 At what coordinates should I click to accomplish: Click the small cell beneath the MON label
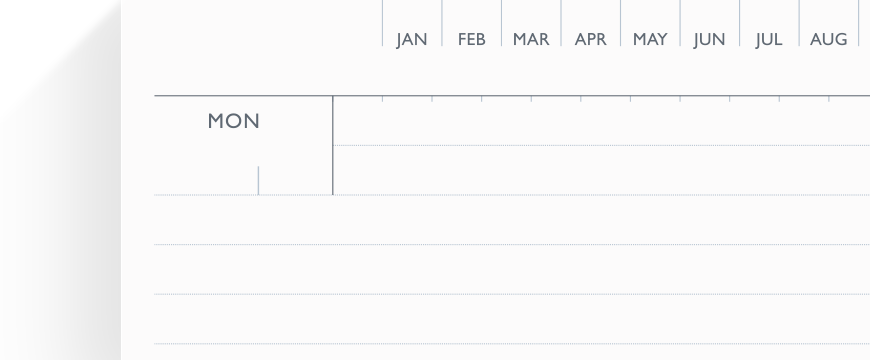(295, 180)
